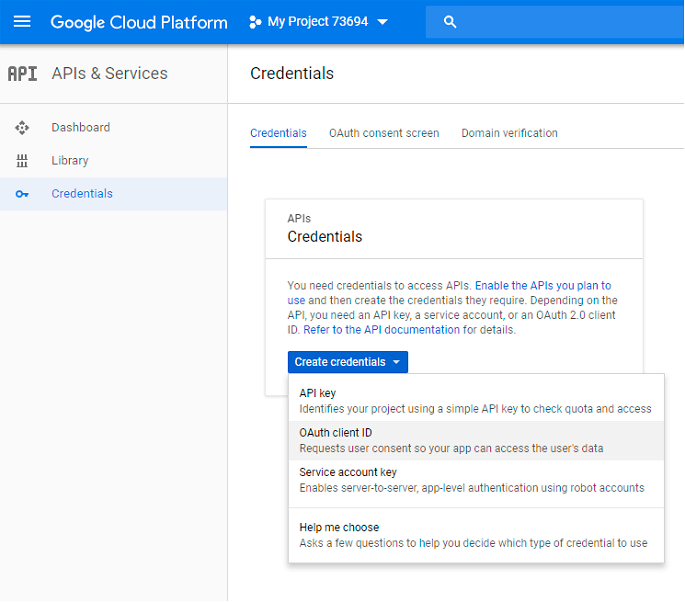Click the Credentials key icon

point(22,194)
